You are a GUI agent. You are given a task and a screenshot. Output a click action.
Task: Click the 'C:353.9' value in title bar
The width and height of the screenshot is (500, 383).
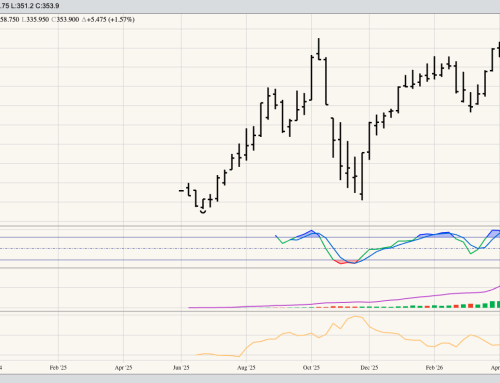click(47, 6)
